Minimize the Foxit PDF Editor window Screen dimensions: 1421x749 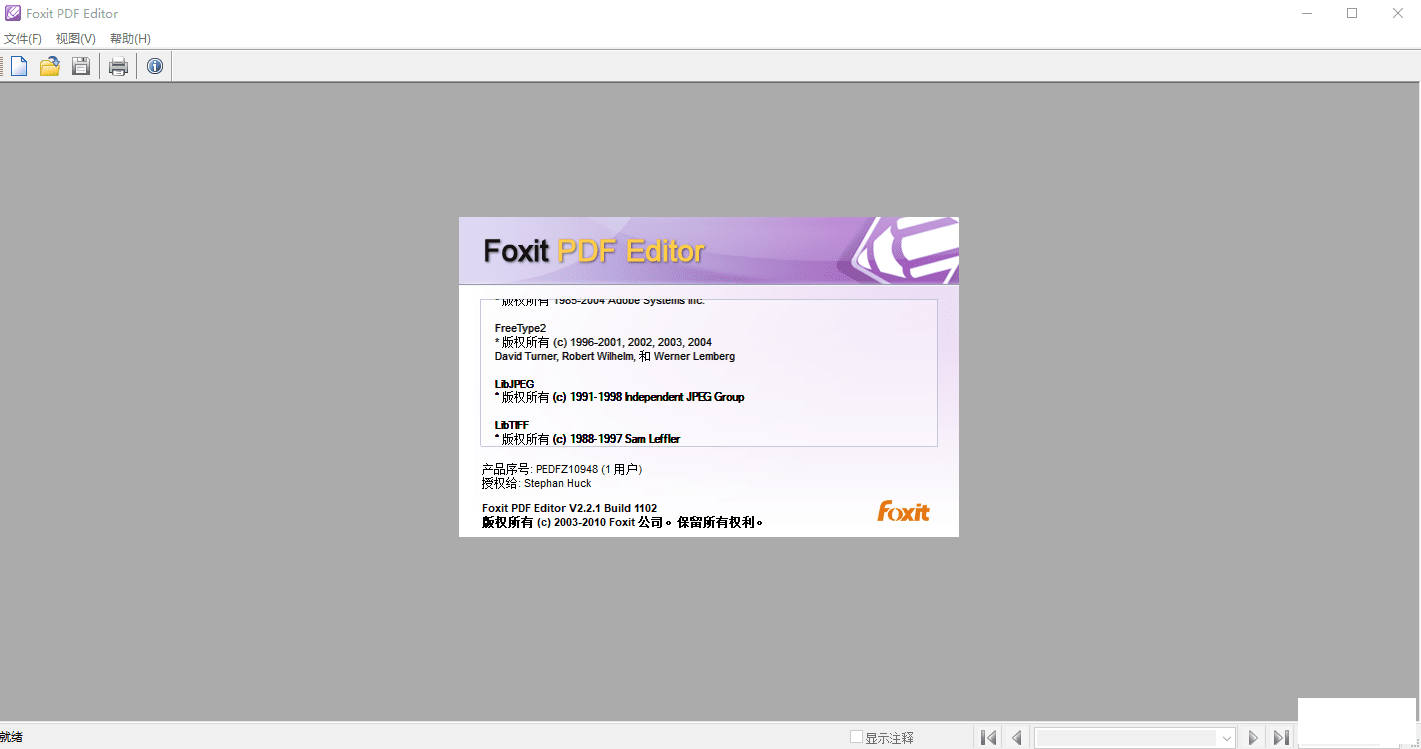pos(1307,13)
